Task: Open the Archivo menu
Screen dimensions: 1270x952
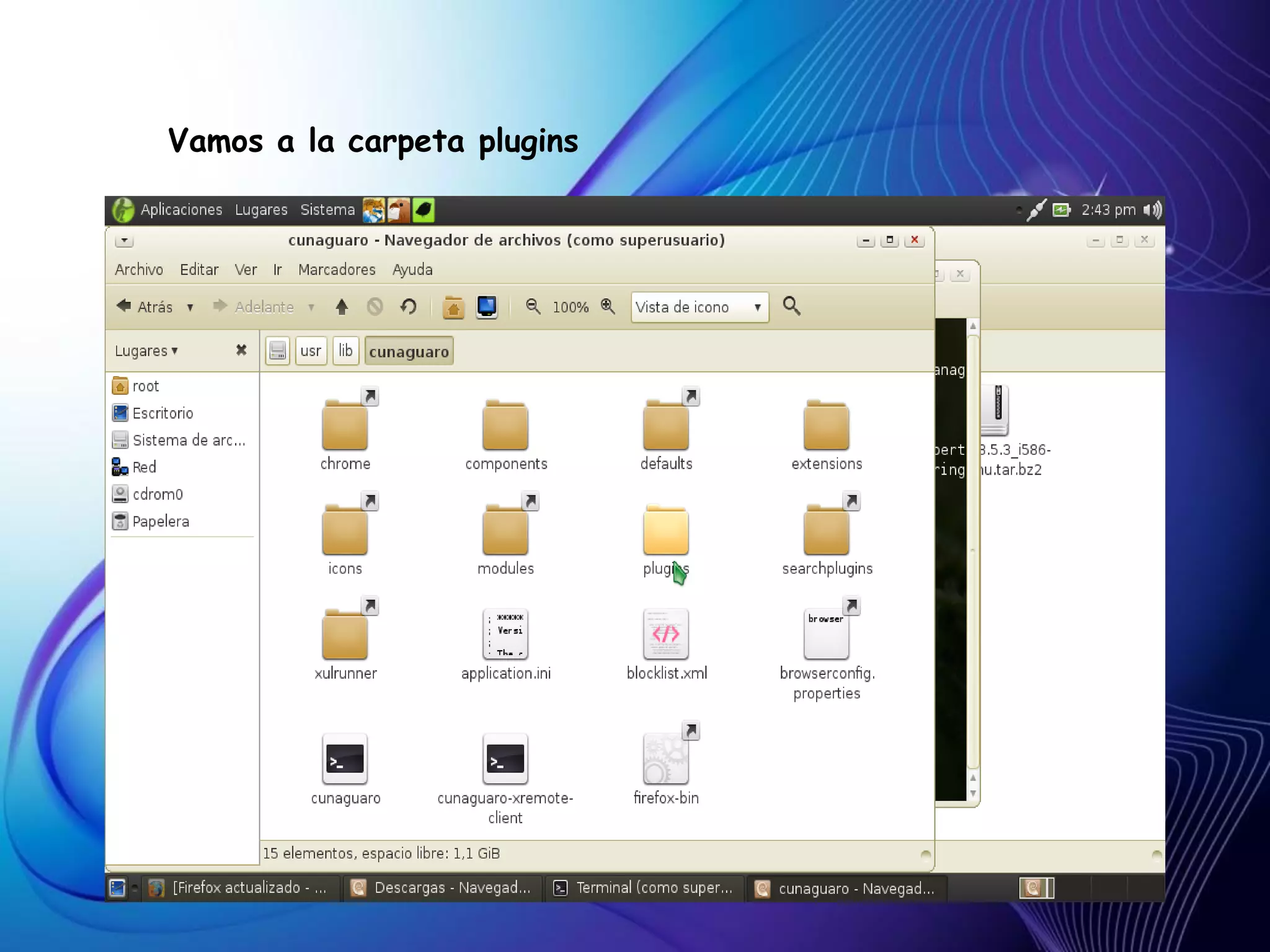Action: 139,270
